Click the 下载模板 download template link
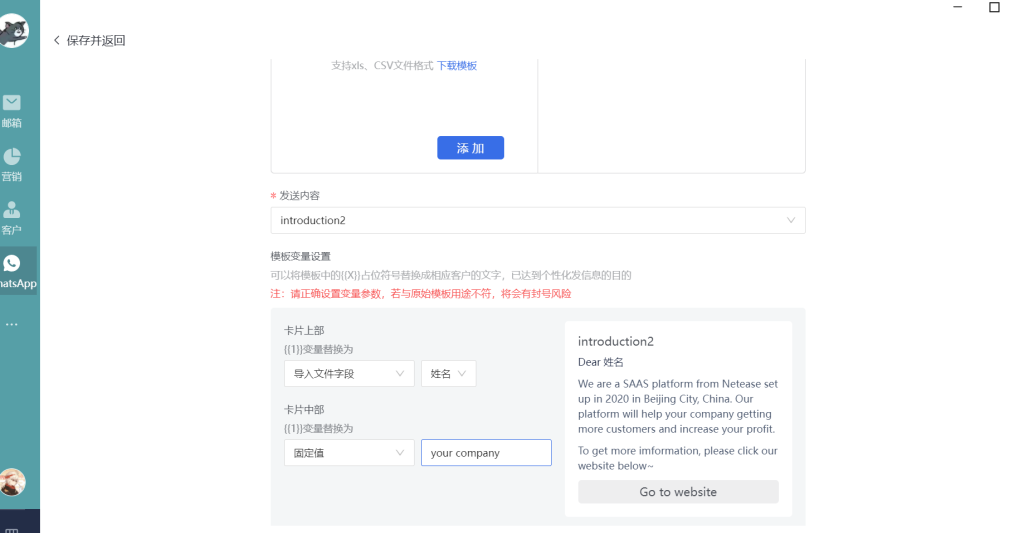The image size is (1024, 533). (x=457, y=66)
